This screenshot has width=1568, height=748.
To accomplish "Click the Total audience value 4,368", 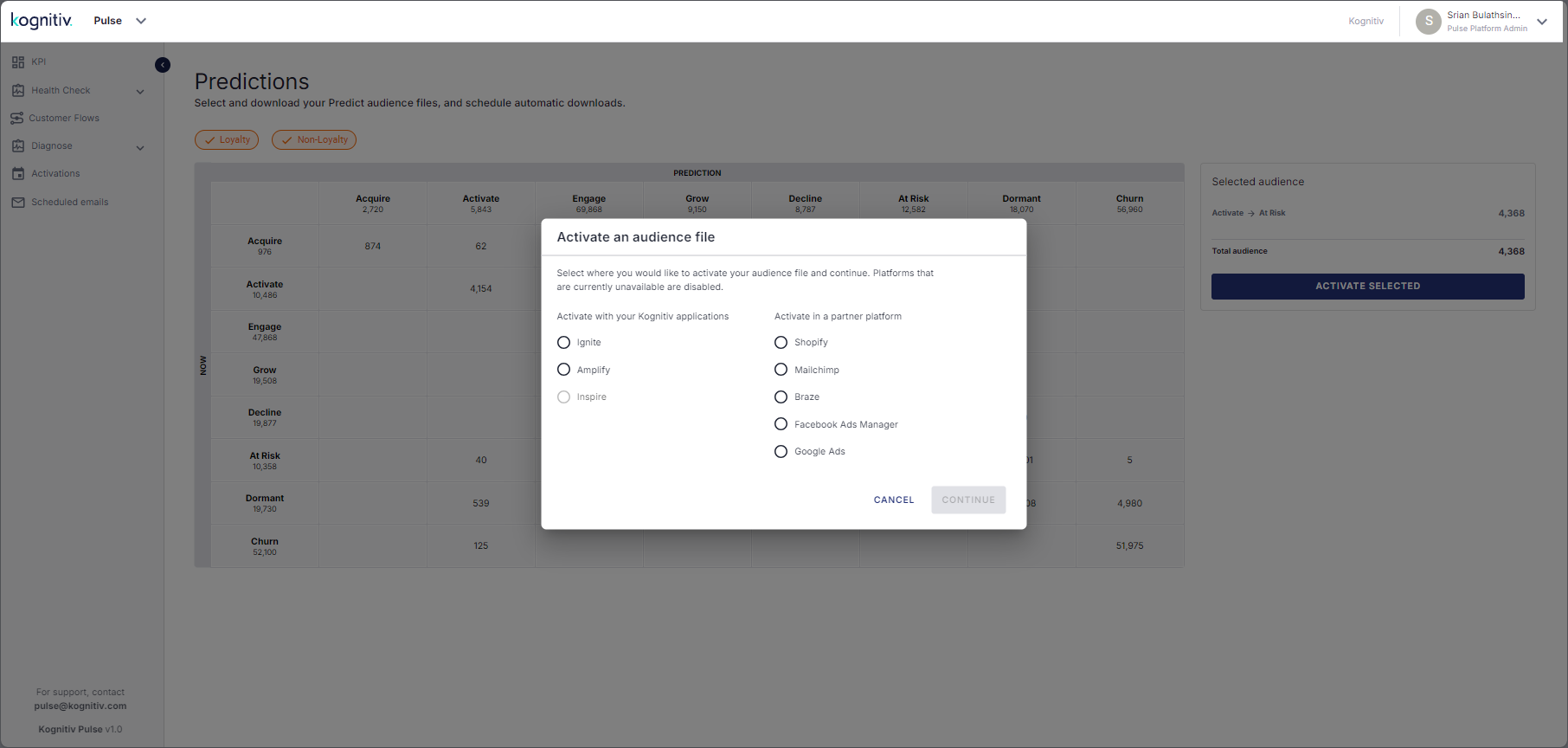I will (1511, 251).
